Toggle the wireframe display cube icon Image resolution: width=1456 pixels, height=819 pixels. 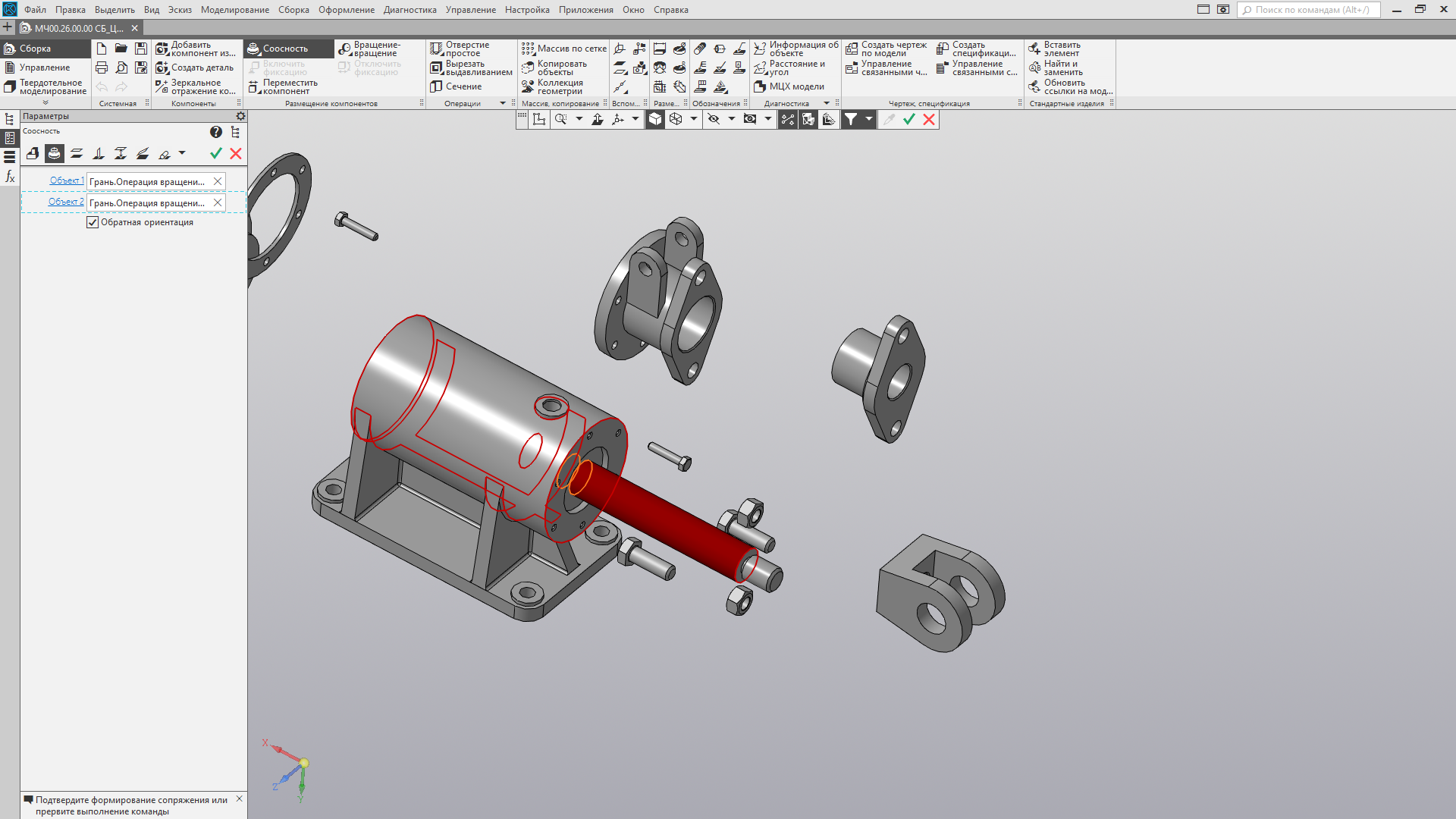point(676,119)
